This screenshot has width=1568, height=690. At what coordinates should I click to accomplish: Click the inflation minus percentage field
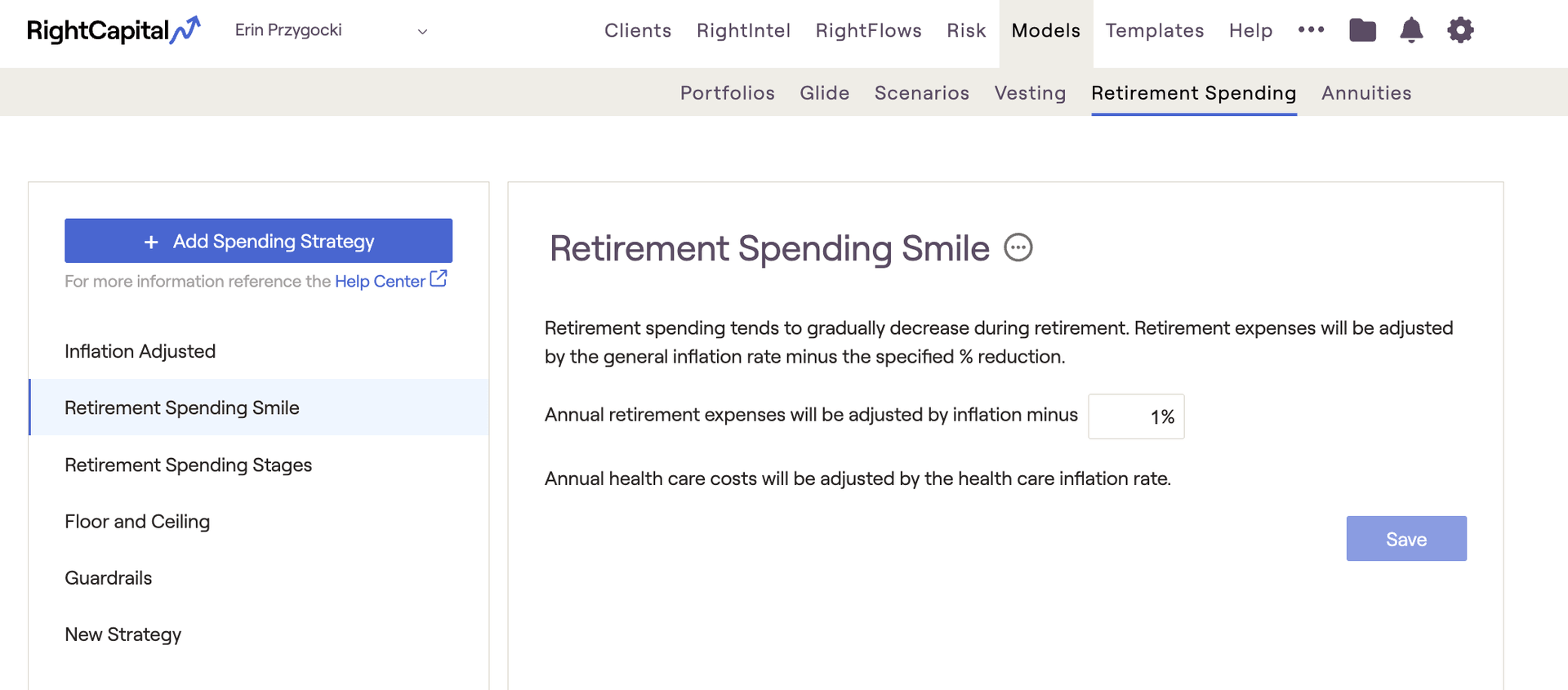click(x=1136, y=416)
